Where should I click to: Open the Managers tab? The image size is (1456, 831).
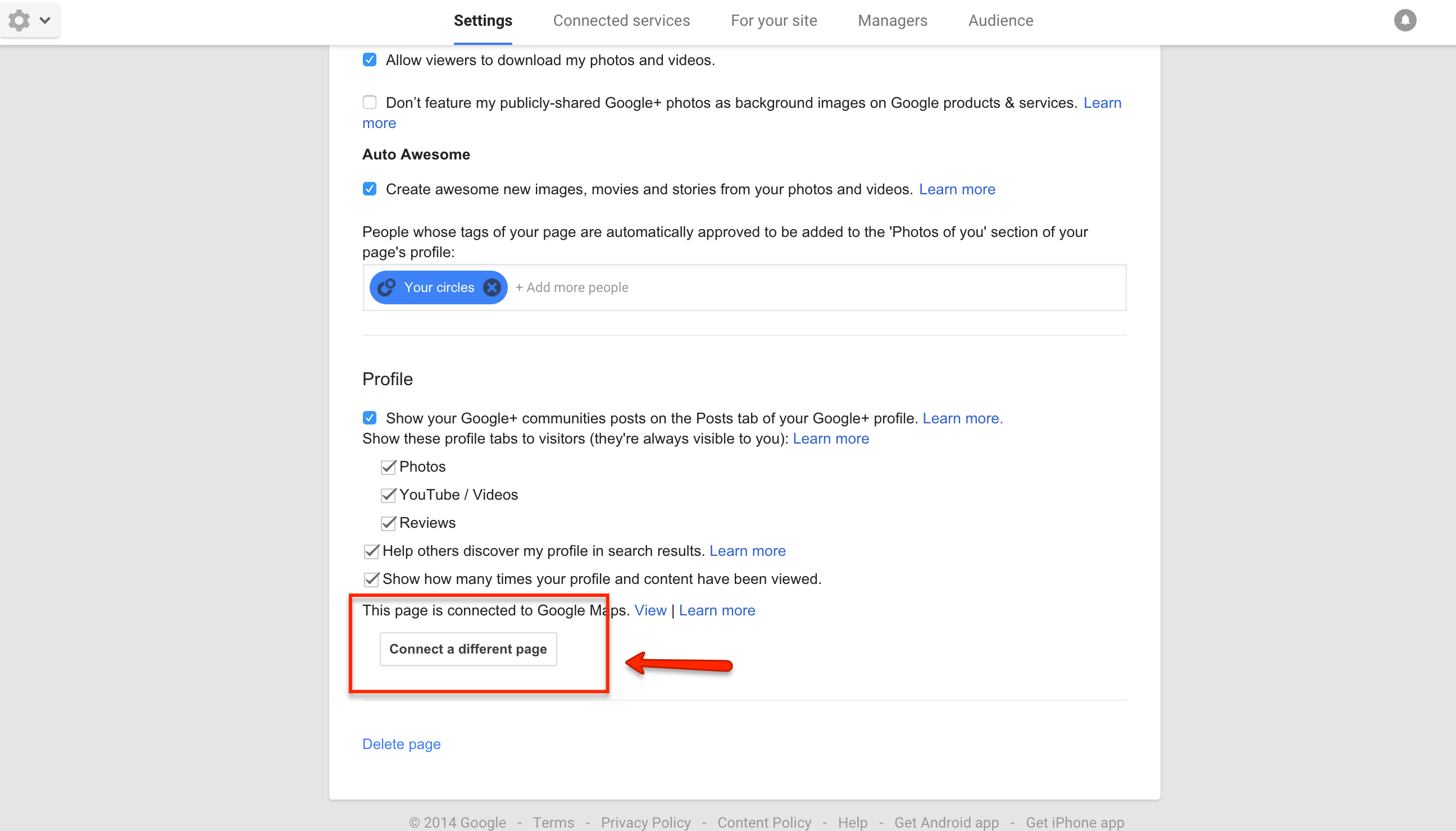coord(893,21)
